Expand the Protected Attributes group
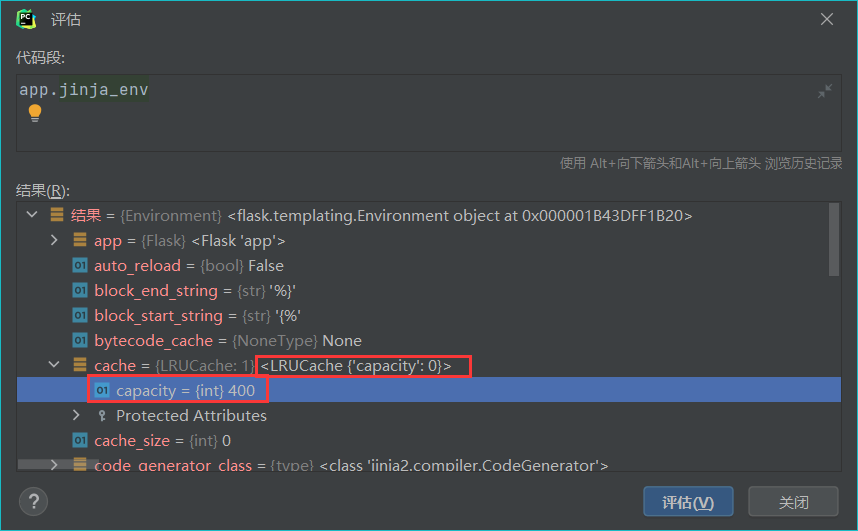Image resolution: width=858 pixels, height=531 pixels. [77, 415]
